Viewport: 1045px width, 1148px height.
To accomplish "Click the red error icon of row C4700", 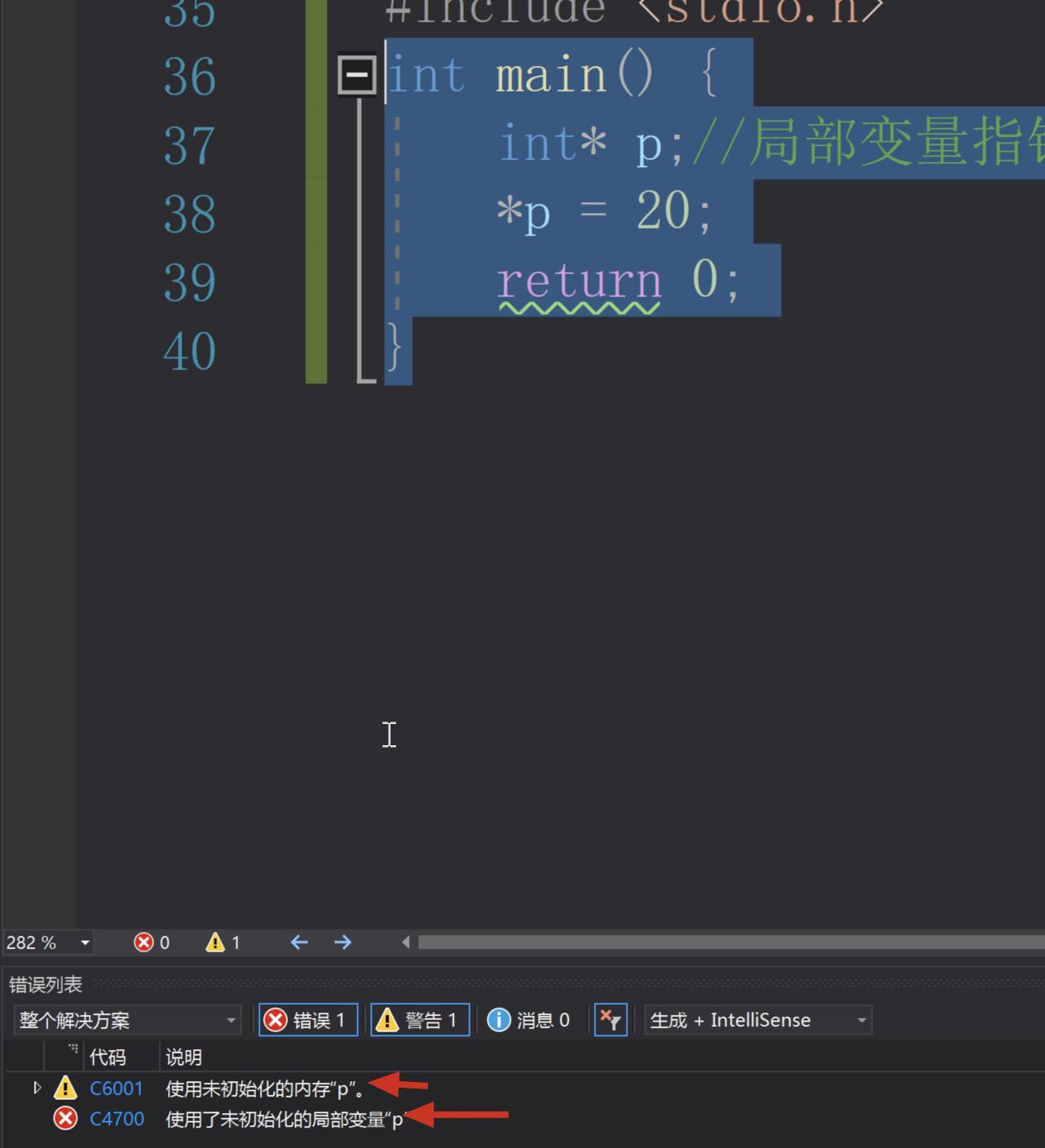I will pyautogui.click(x=65, y=1118).
